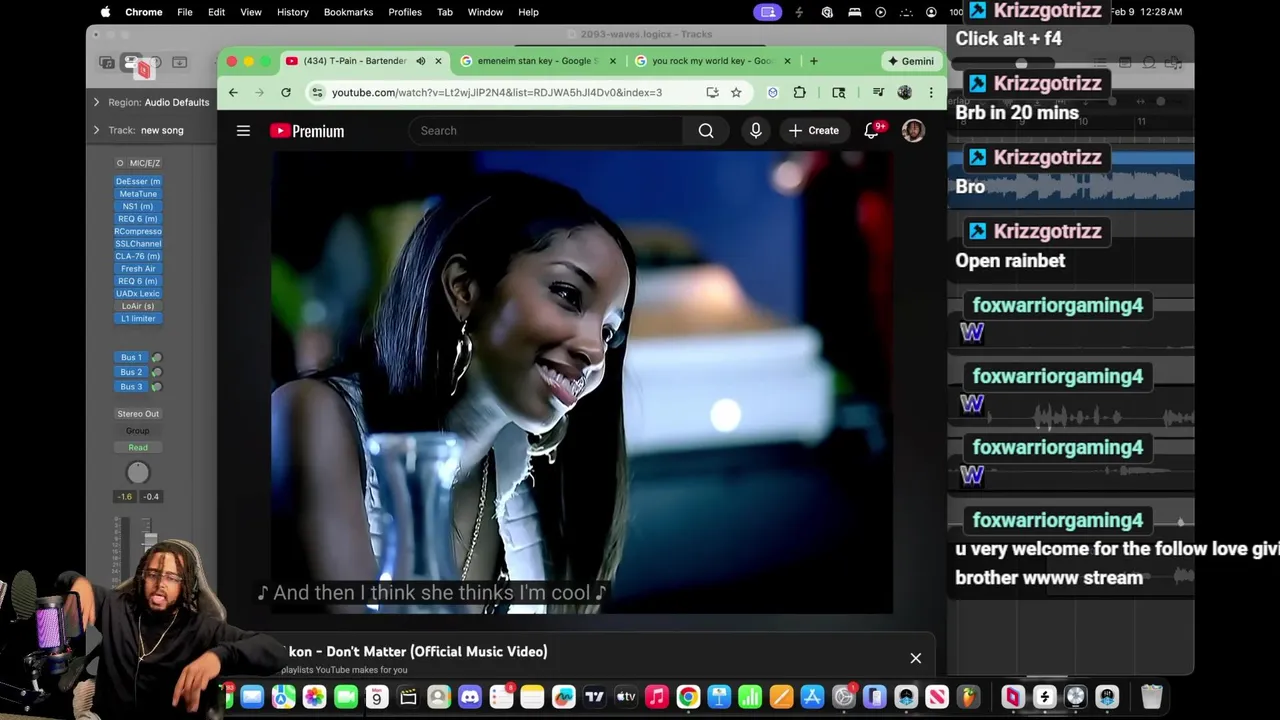Go back with Chrome's back arrow
Screen dimensions: 1280x720
[232, 92]
